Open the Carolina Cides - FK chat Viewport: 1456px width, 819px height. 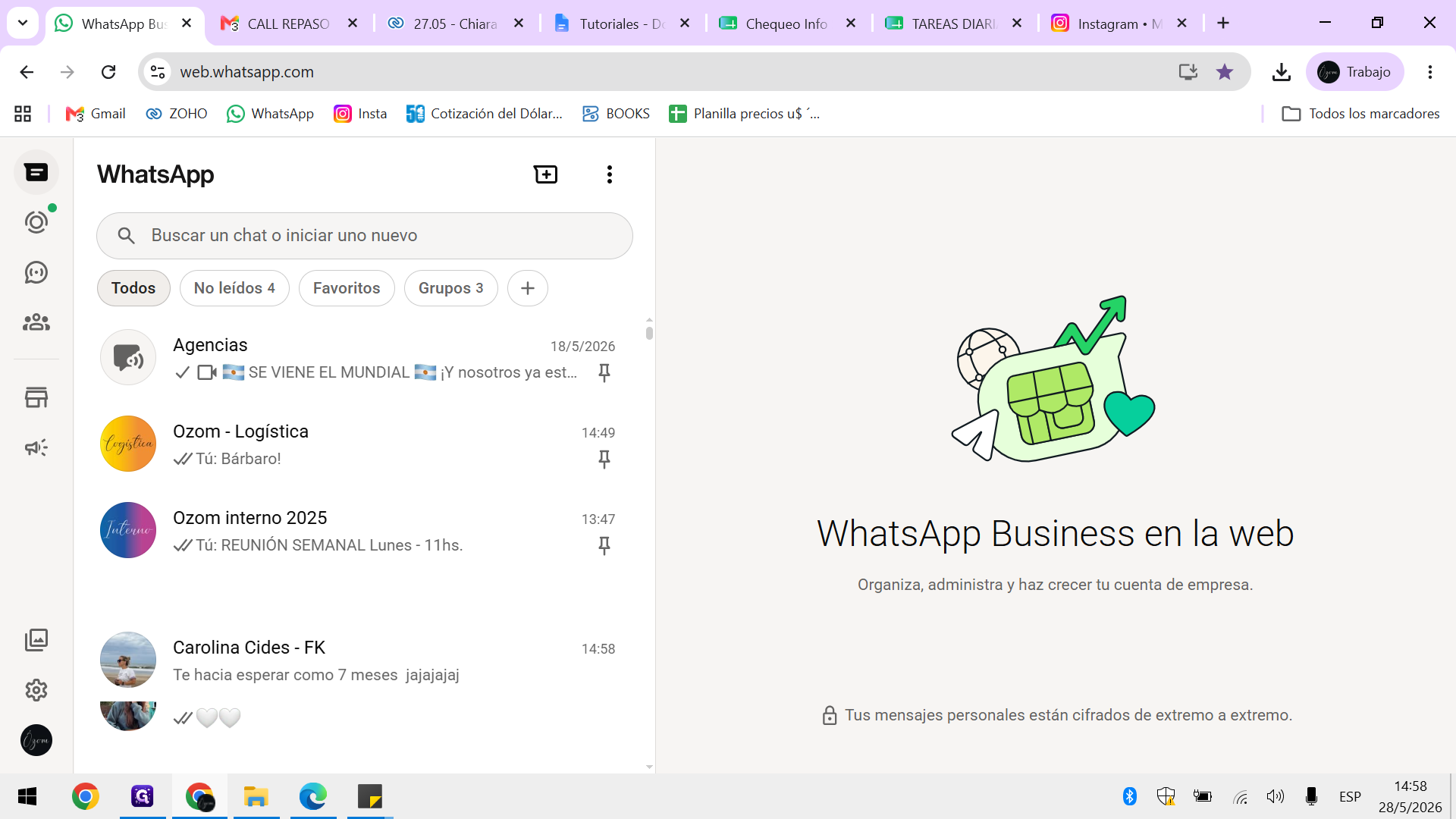coord(358,660)
